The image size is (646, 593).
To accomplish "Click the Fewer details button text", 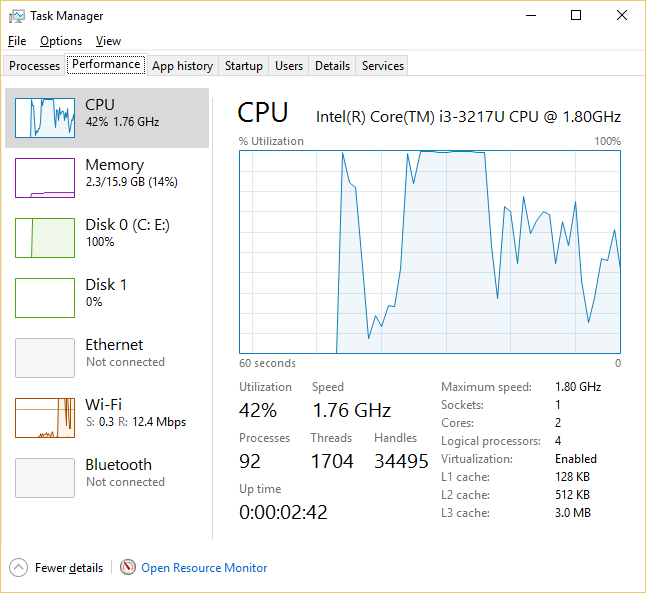I will click(69, 568).
